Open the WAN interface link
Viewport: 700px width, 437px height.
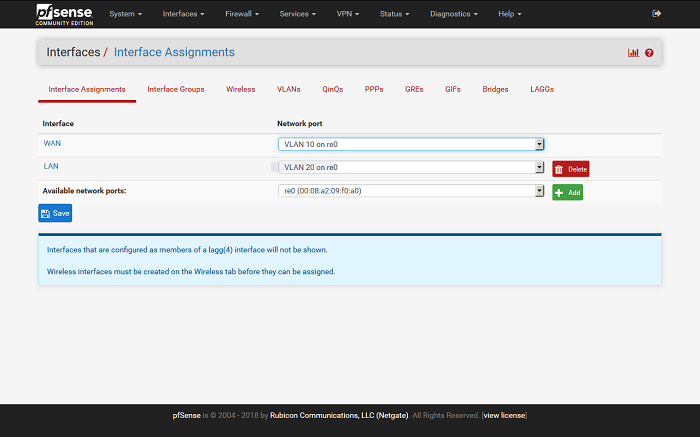(51, 144)
